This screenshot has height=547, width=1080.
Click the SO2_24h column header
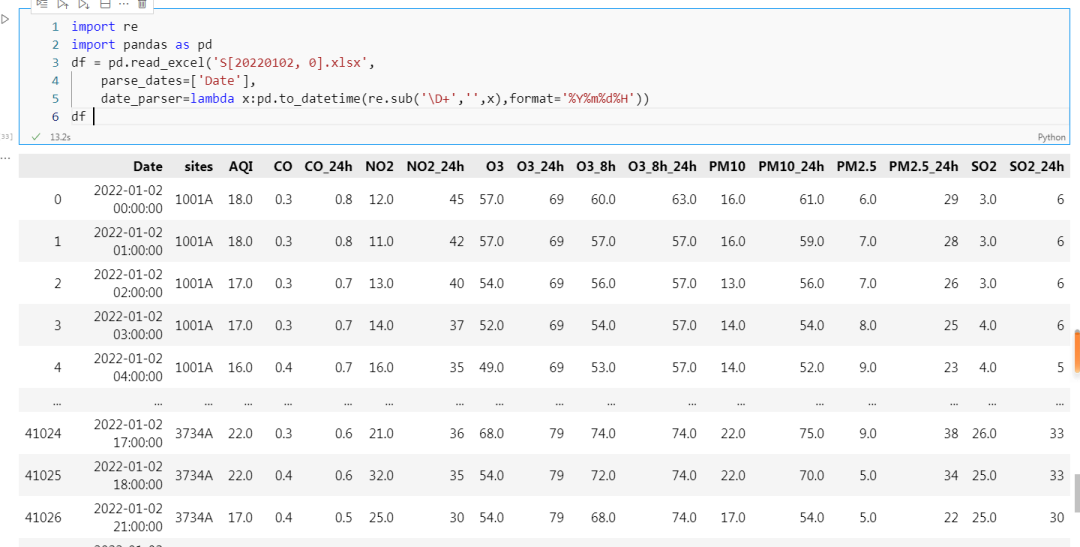click(x=1036, y=166)
